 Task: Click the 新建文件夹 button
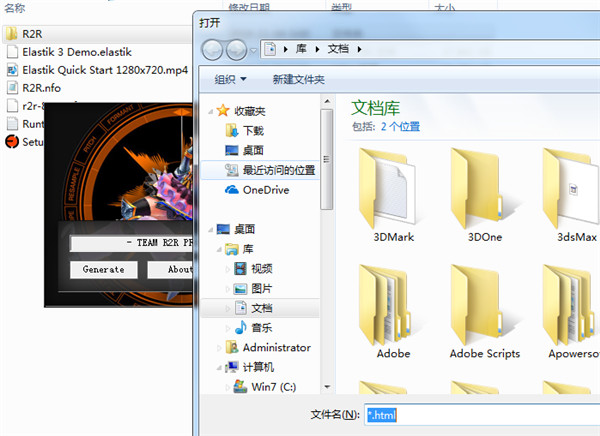(x=298, y=79)
